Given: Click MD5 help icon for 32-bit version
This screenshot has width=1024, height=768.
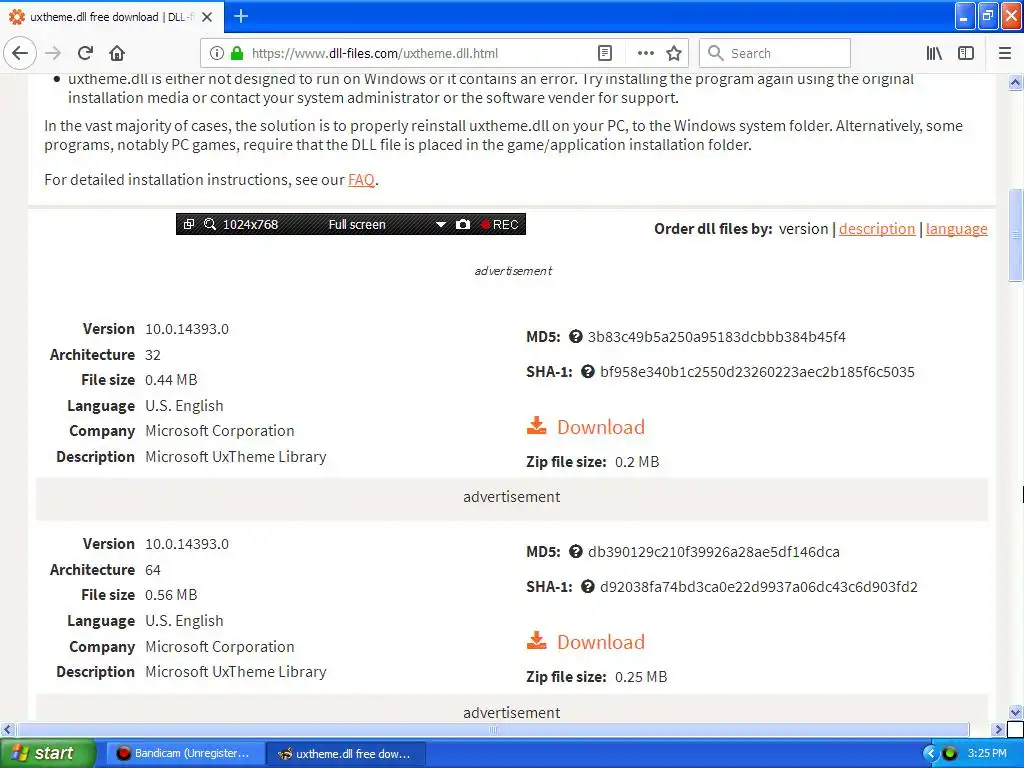Looking at the screenshot, I should point(575,336).
